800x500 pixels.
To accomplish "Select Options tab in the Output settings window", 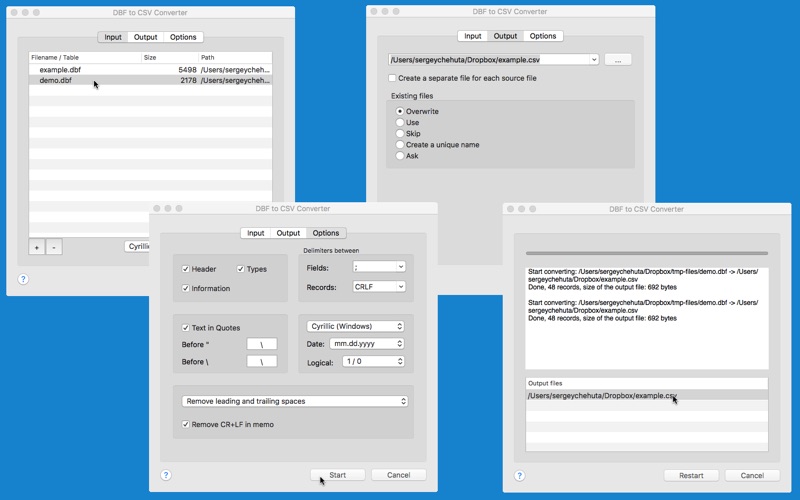I will (543, 36).
